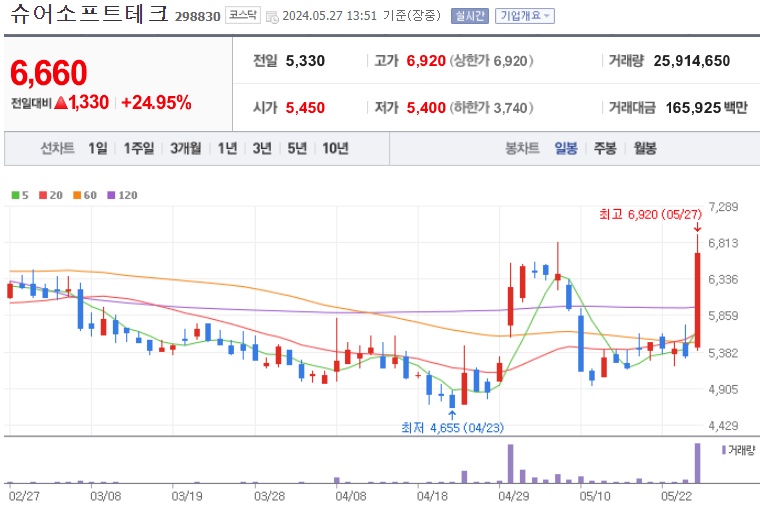Image resolution: width=760 pixels, height=510 pixels.
Task: Switch to the 1년 line chart
Action: (227, 148)
